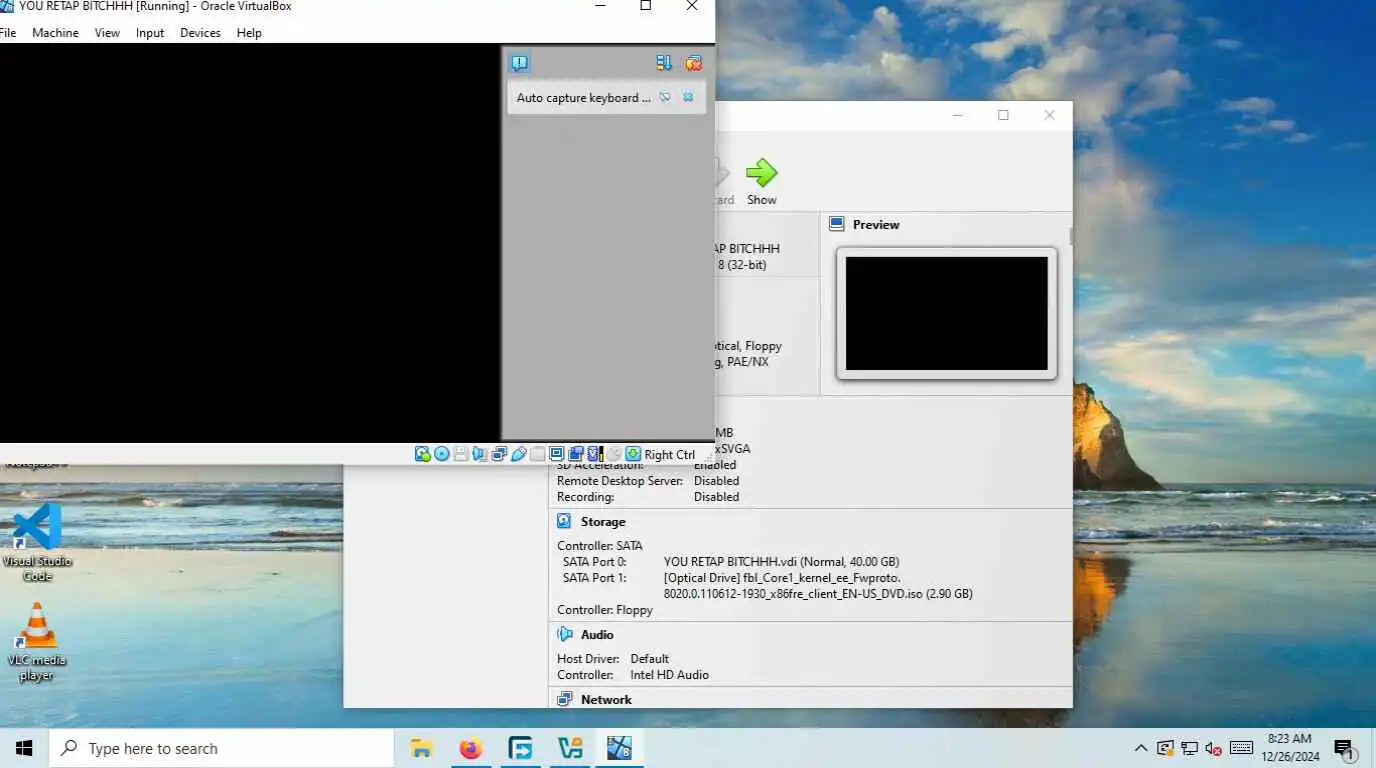The height and width of the screenshot is (768, 1376).
Task: Switch to the VirtualBox Manager taskbar icon
Action: click(x=570, y=748)
